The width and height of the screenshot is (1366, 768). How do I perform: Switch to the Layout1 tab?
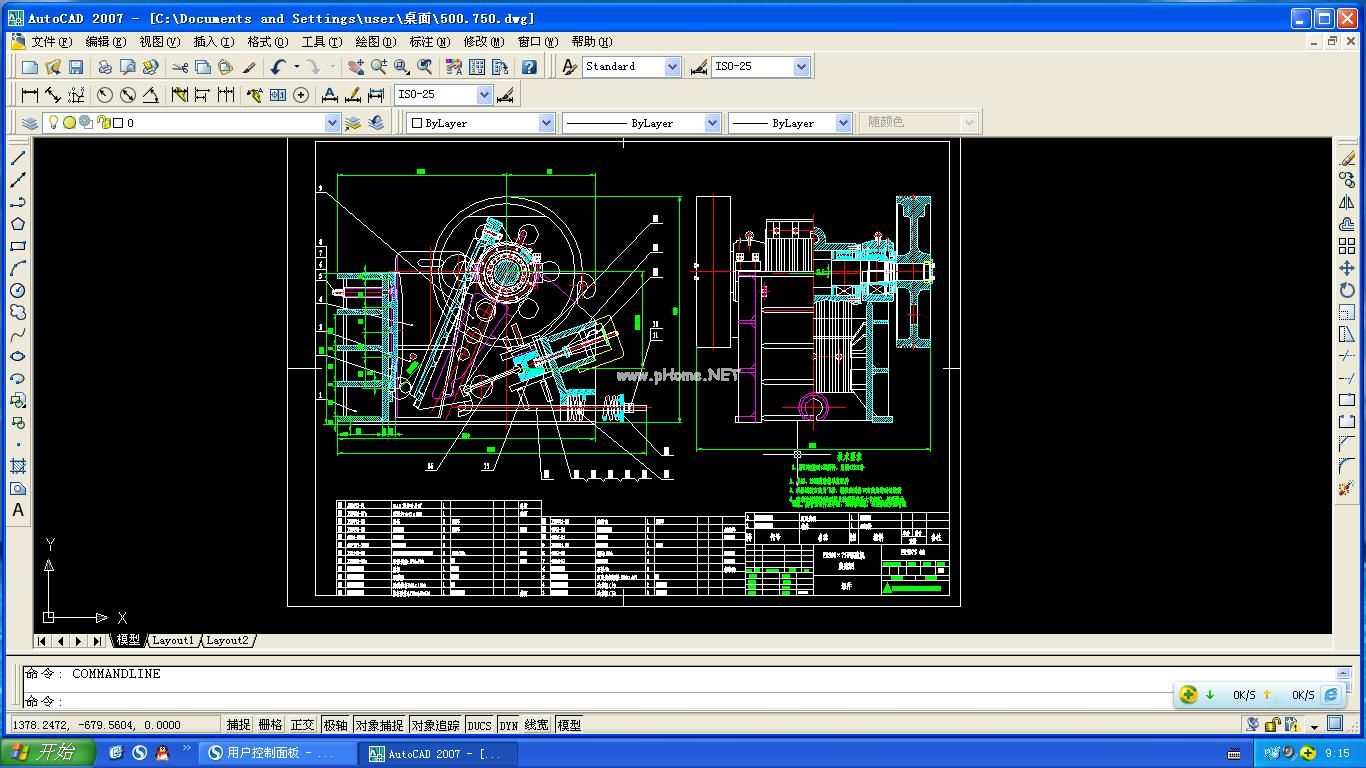(x=173, y=640)
